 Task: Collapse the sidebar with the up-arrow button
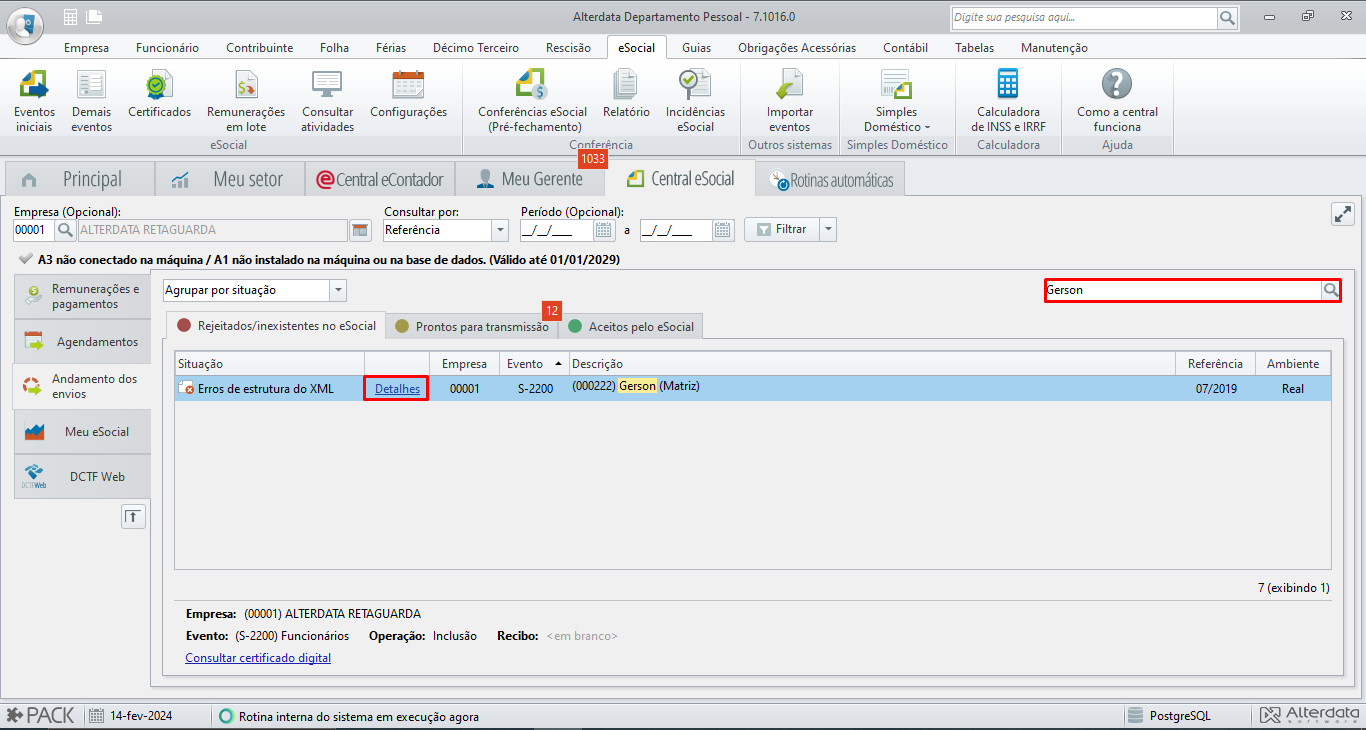point(133,516)
